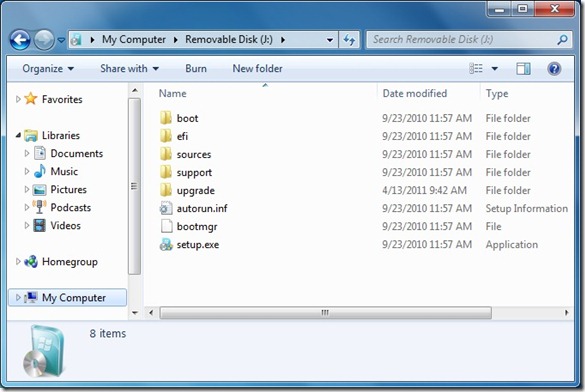The image size is (585, 392).
Task: Go back with the Back arrow button
Action: [20, 40]
